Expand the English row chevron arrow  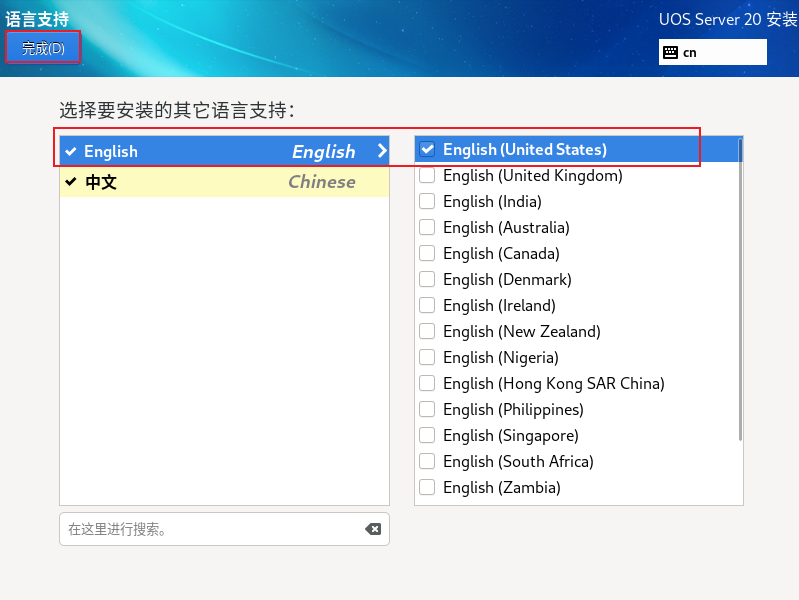tap(381, 151)
